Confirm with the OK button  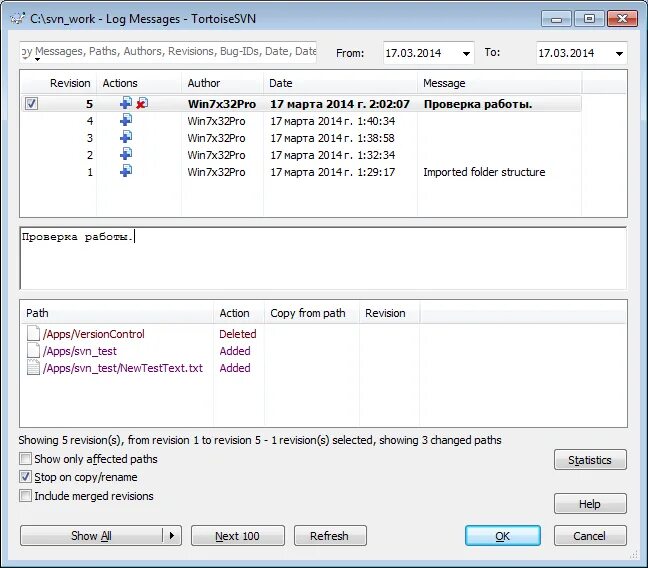point(503,536)
